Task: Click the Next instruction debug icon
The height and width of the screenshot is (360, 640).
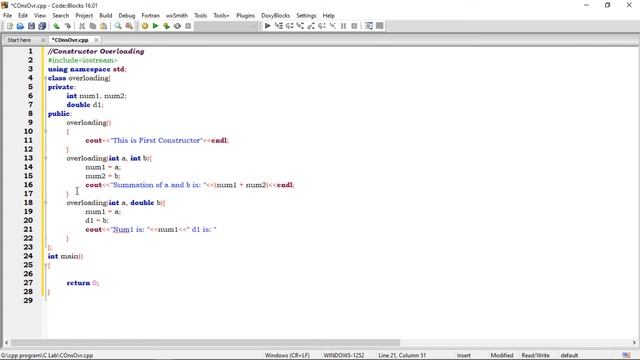Action: coord(322,26)
